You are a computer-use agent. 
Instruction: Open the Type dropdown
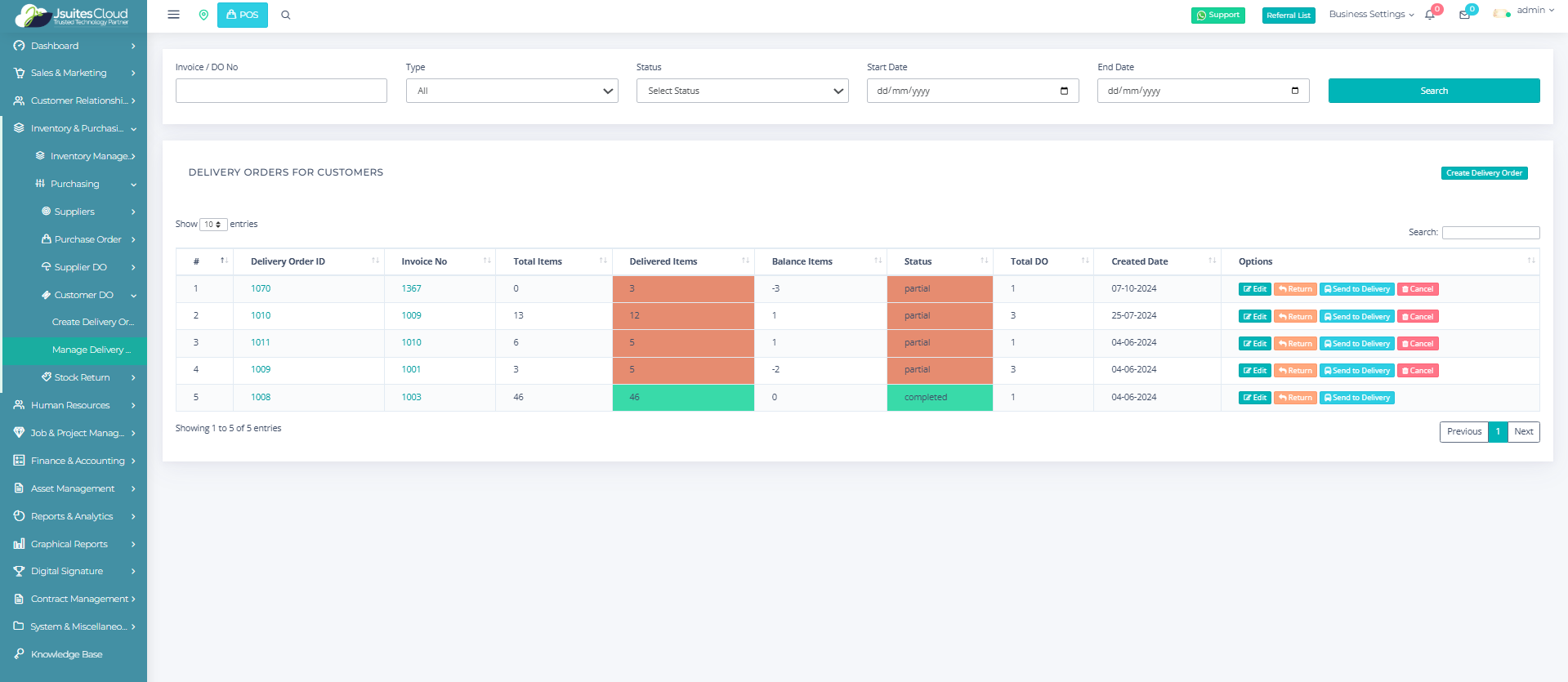[511, 91]
